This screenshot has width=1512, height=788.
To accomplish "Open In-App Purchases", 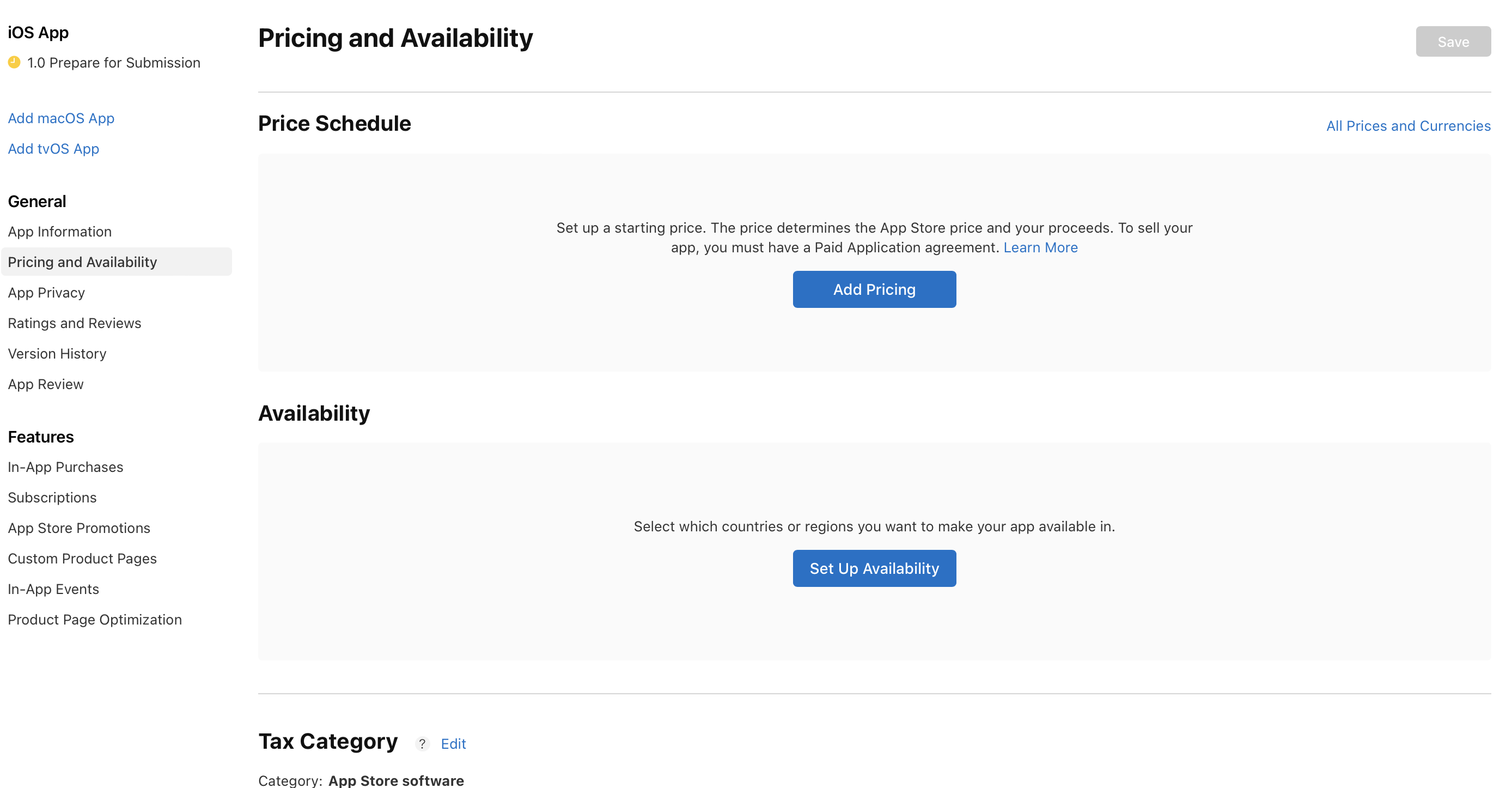I will [x=65, y=467].
